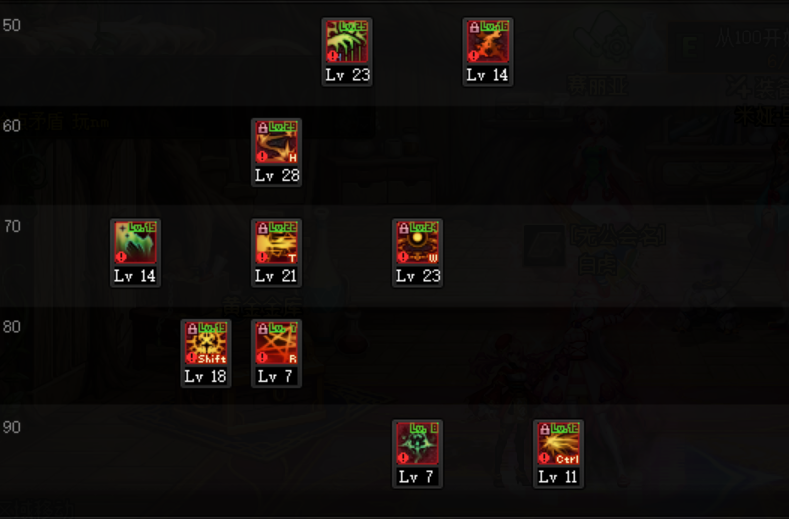
Task: Toggle the lock on the Ctrl skill
Action: point(544,429)
